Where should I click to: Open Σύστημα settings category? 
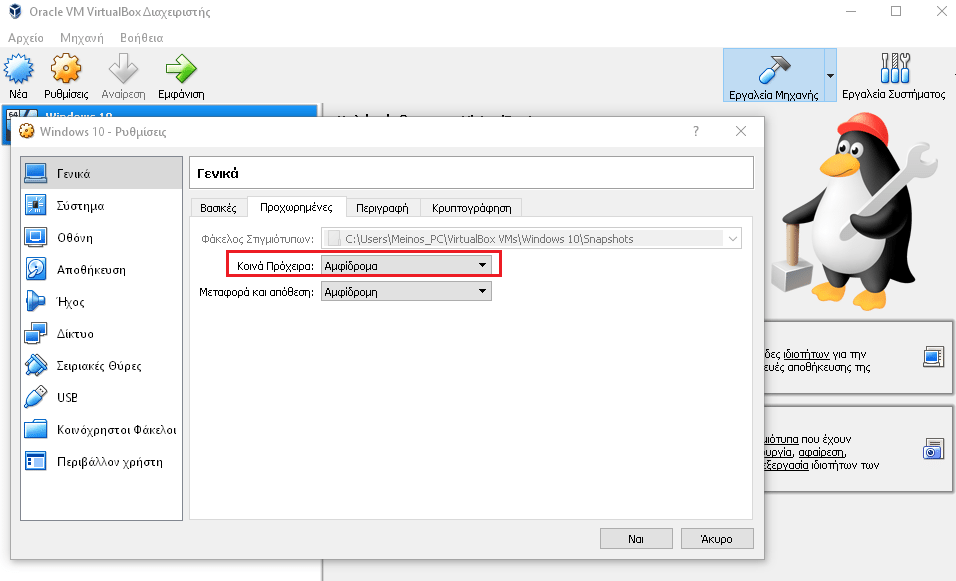tap(101, 205)
